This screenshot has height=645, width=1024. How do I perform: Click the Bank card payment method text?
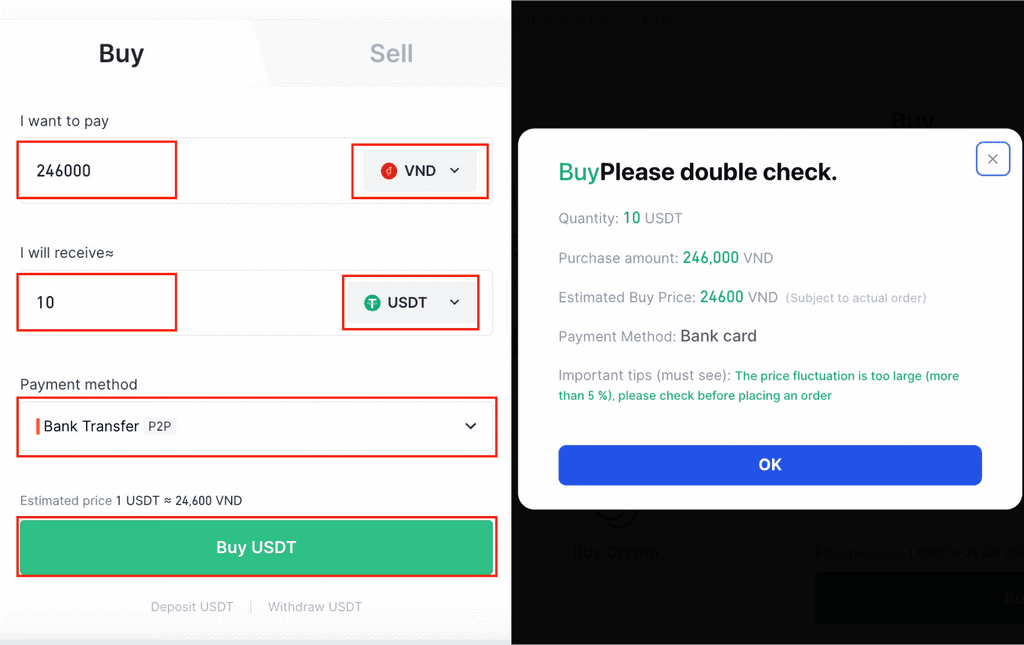coord(718,336)
